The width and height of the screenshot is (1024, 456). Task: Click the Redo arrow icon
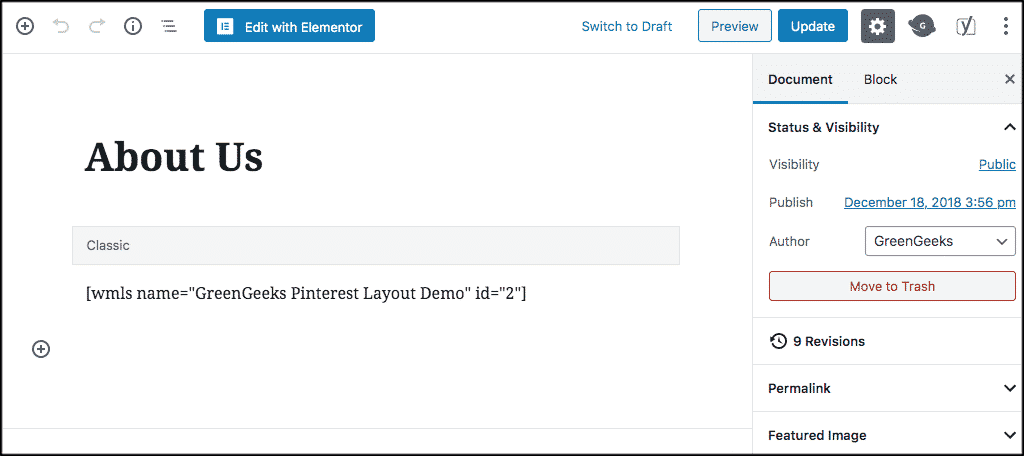(x=97, y=26)
